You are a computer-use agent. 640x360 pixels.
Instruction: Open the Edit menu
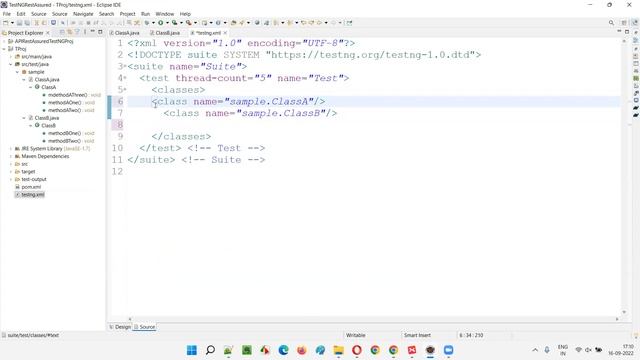pos(21,14)
